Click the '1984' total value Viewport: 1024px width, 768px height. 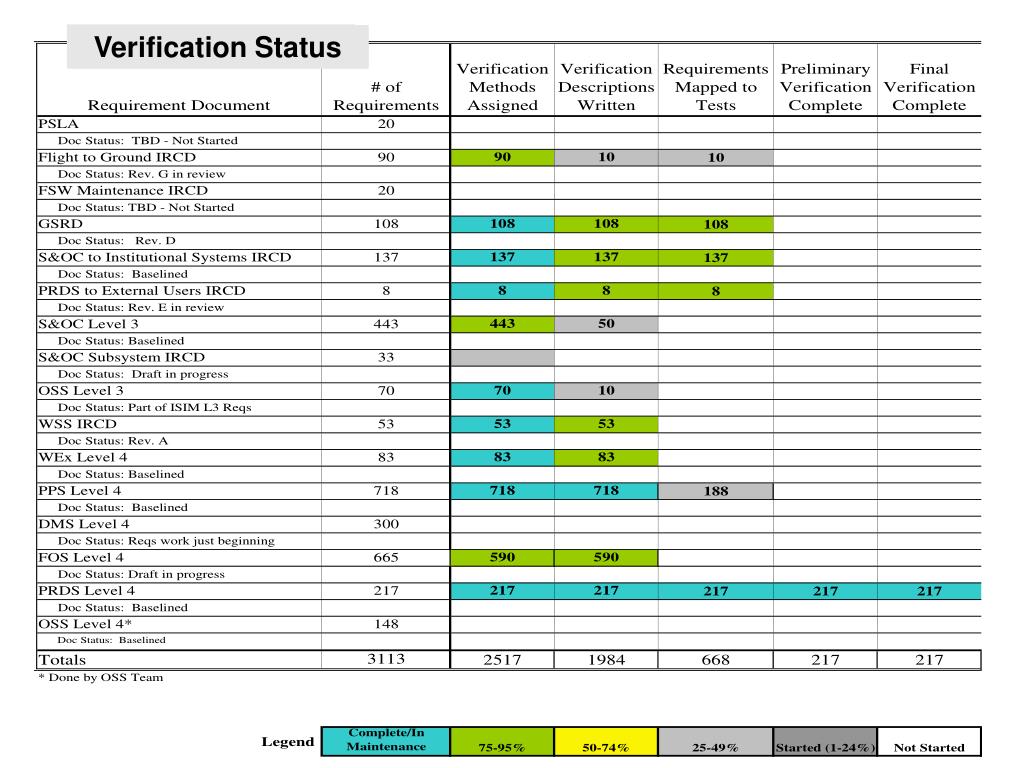(606, 660)
